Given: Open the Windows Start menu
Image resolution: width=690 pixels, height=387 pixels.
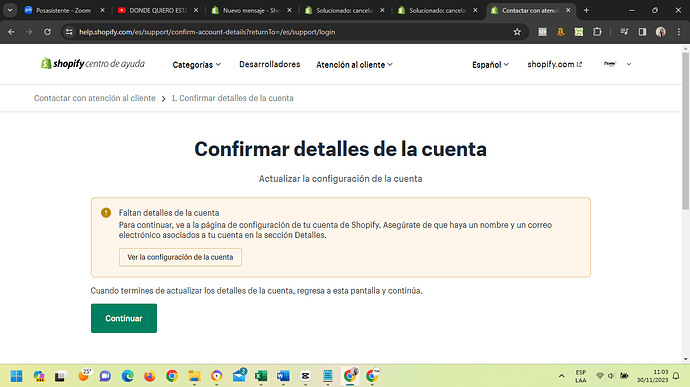Looking at the screenshot, I should [16, 376].
